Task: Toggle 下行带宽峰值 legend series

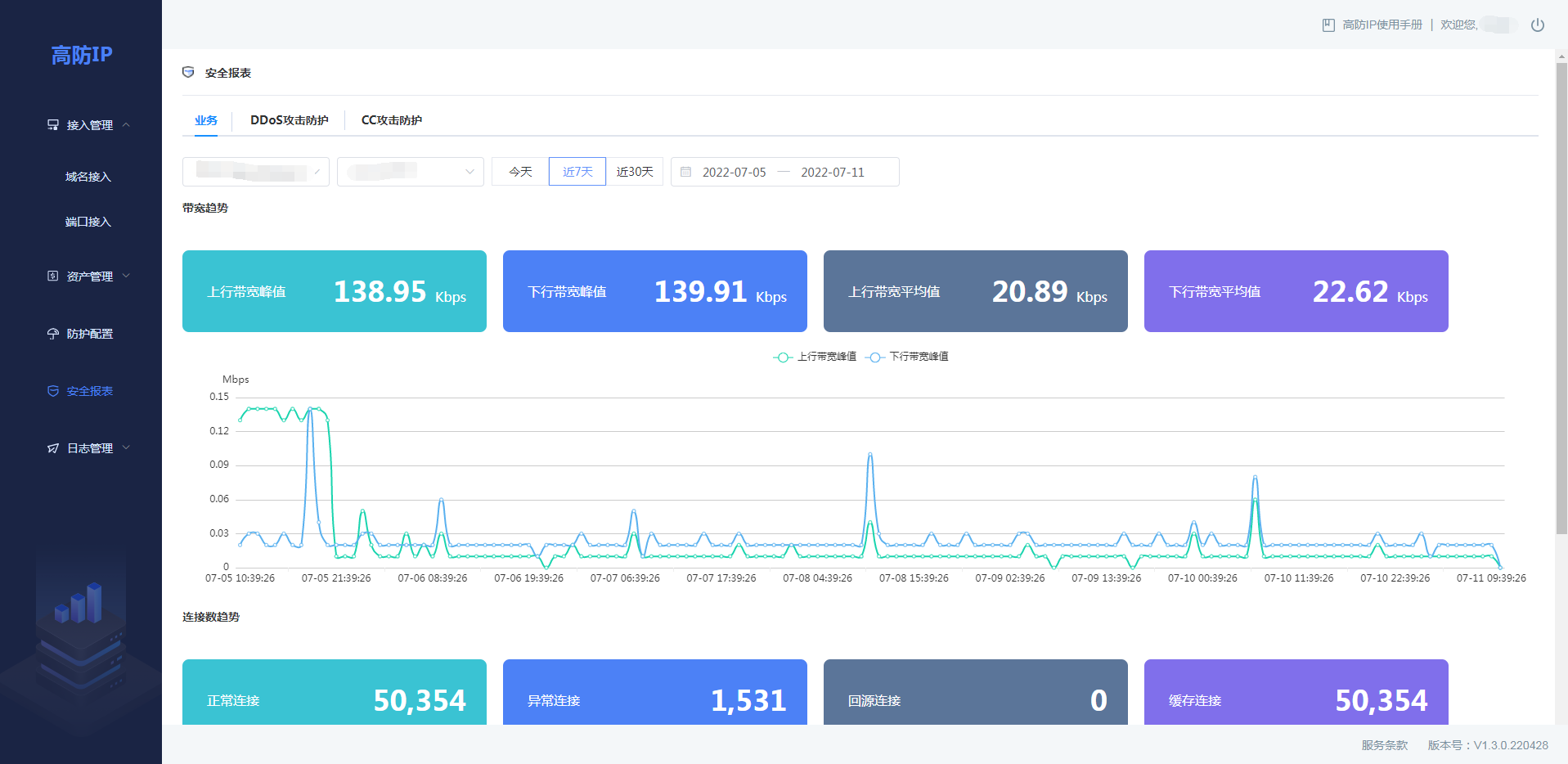Action: 907,357
